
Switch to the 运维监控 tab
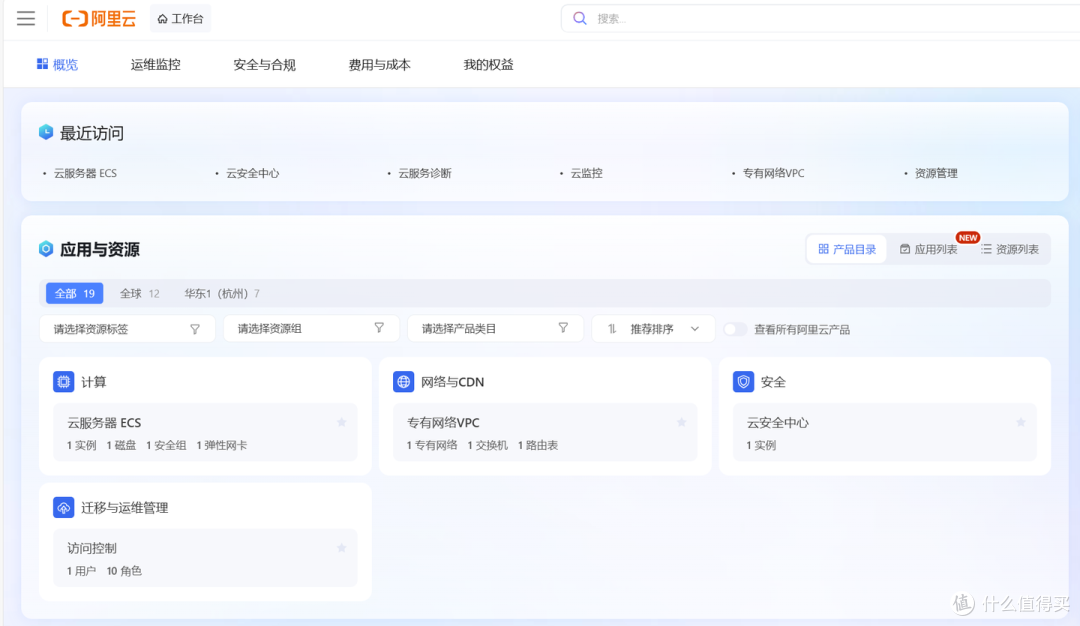(156, 65)
